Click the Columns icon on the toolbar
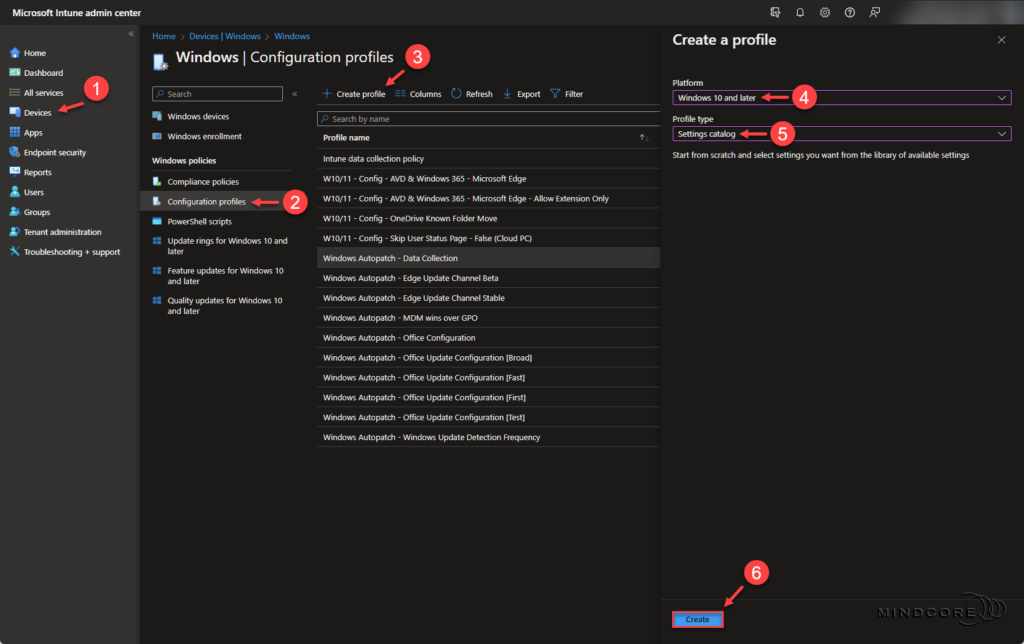The height and width of the screenshot is (644, 1024). 426,93
